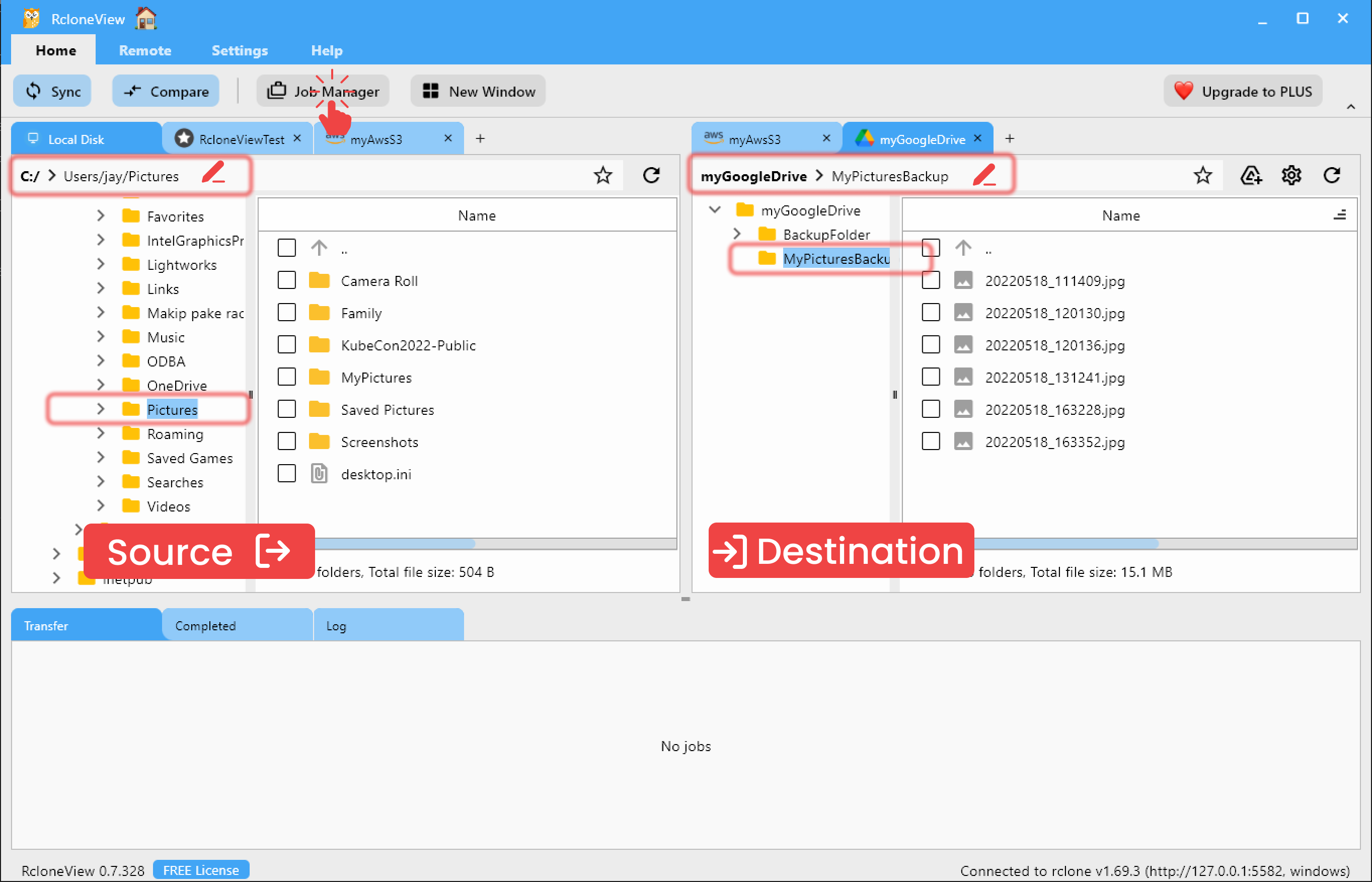1372x882 pixels.
Task: Close the left myAwsS3 tab
Action: tap(448, 138)
